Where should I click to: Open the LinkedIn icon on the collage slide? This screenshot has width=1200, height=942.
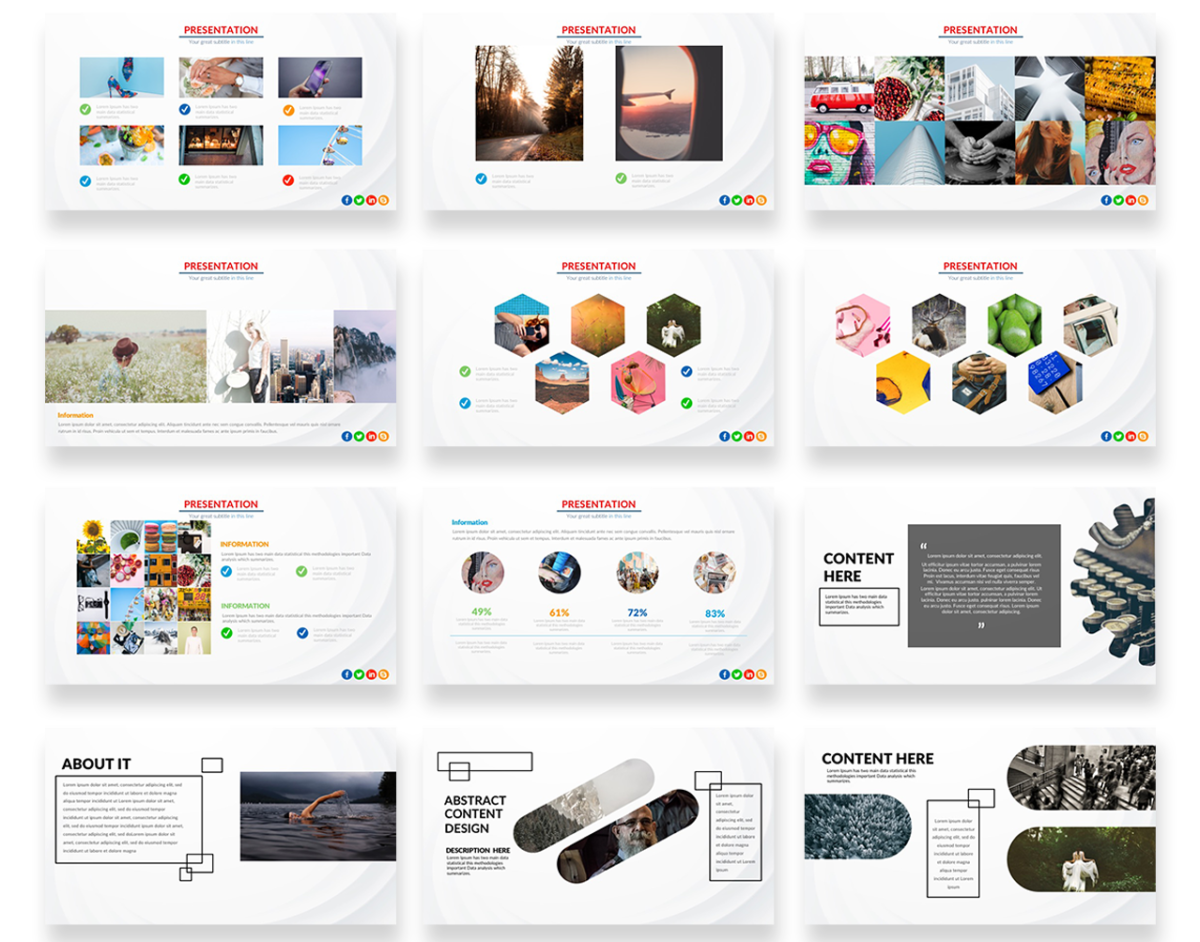tap(371, 672)
